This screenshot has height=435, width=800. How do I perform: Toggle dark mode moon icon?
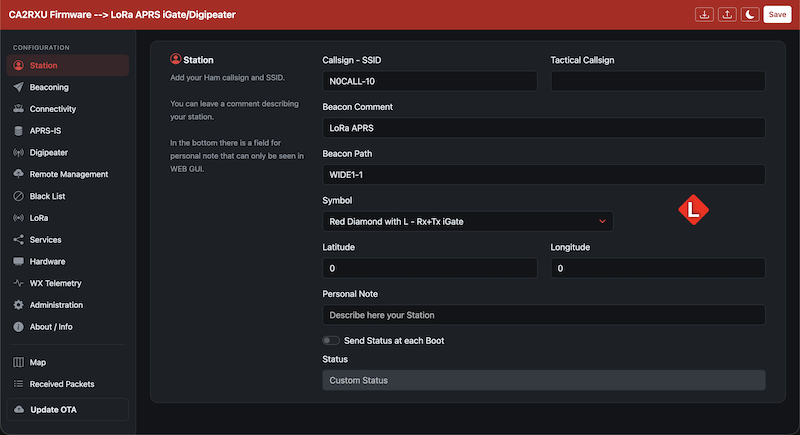tap(749, 15)
